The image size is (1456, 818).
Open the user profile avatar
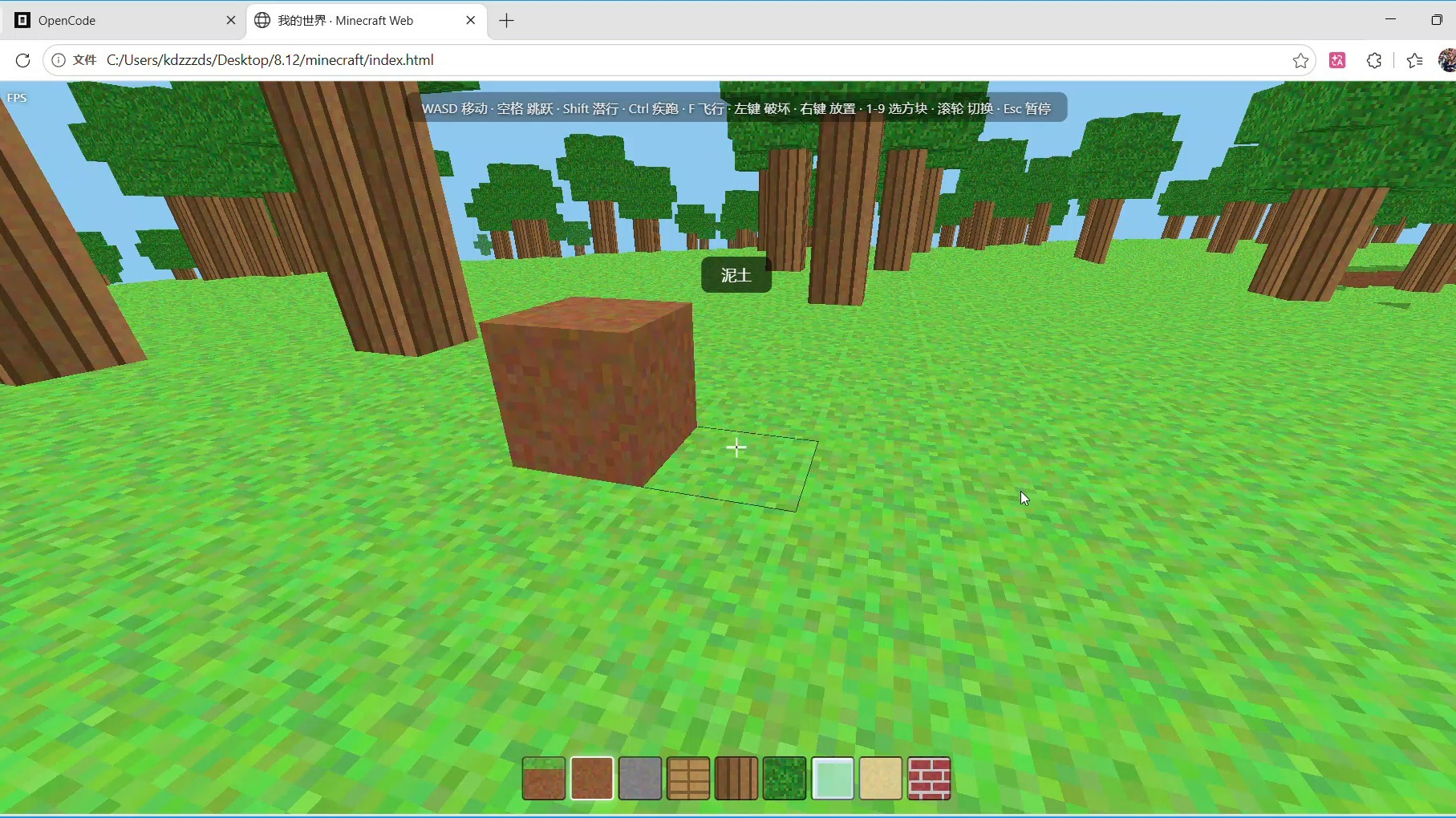pos(1447,60)
